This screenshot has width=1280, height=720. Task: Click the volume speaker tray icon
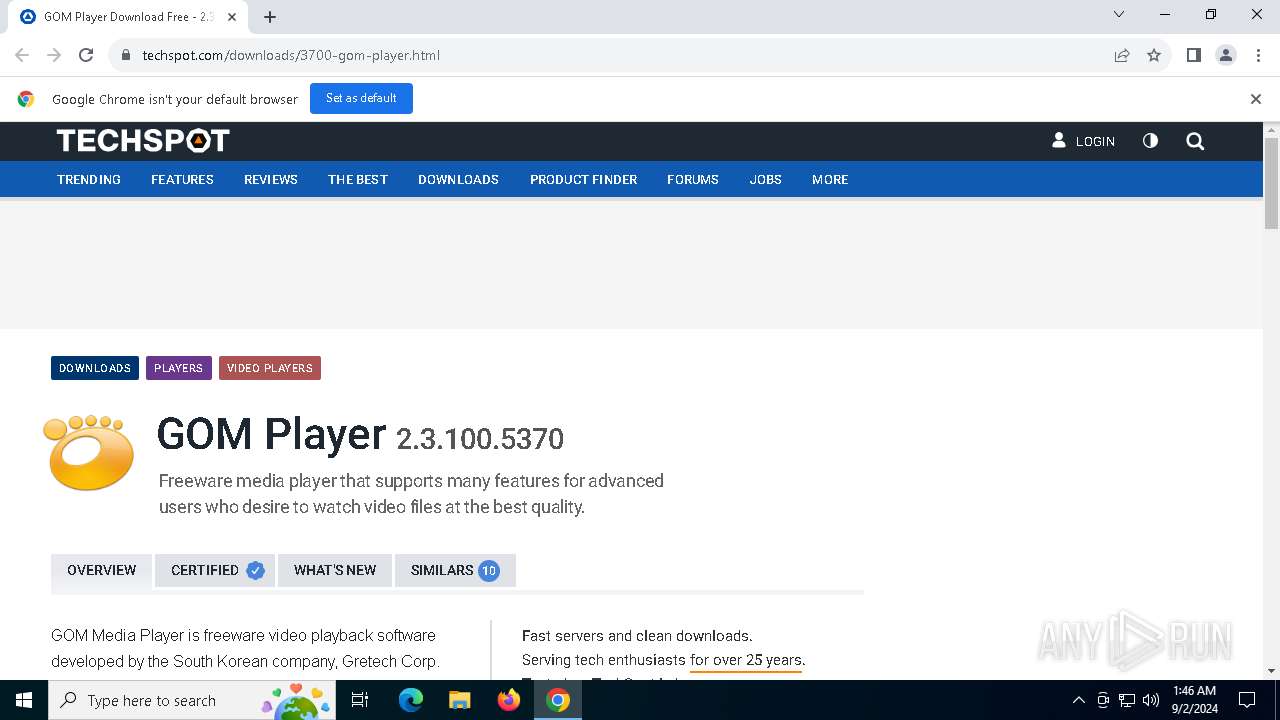point(1151,700)
